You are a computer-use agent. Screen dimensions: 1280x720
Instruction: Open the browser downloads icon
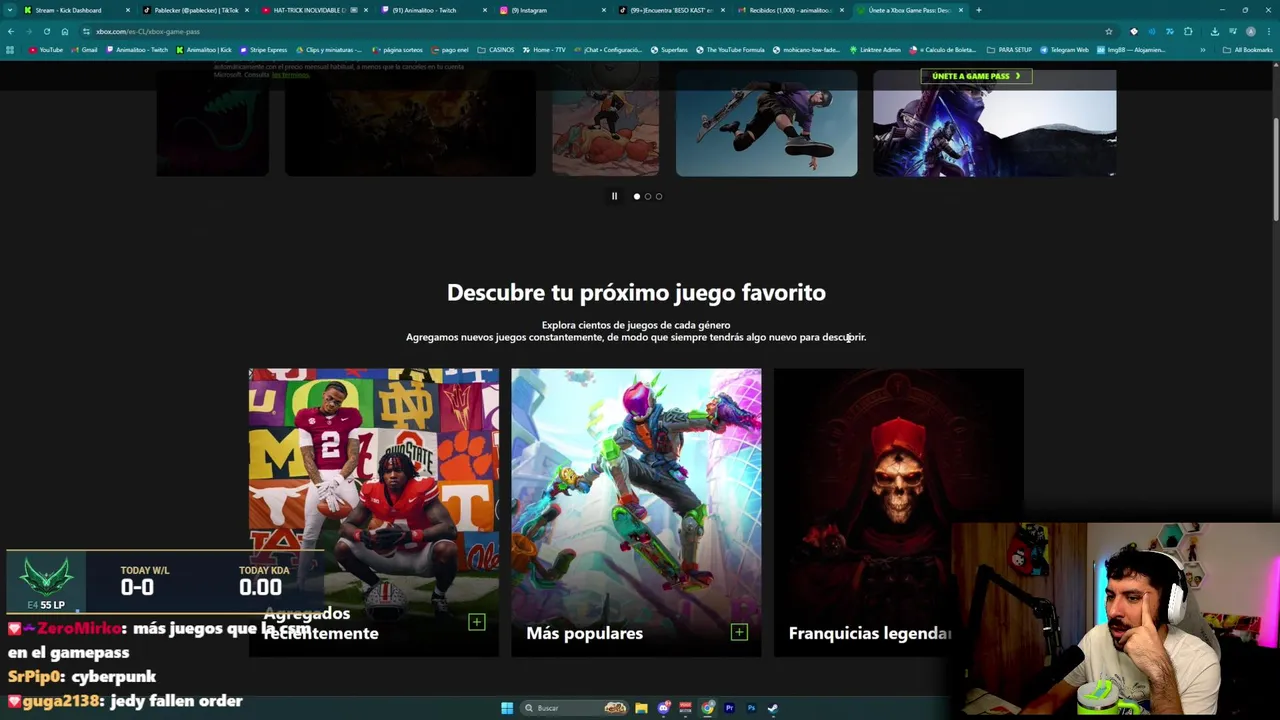(1214, 31)
